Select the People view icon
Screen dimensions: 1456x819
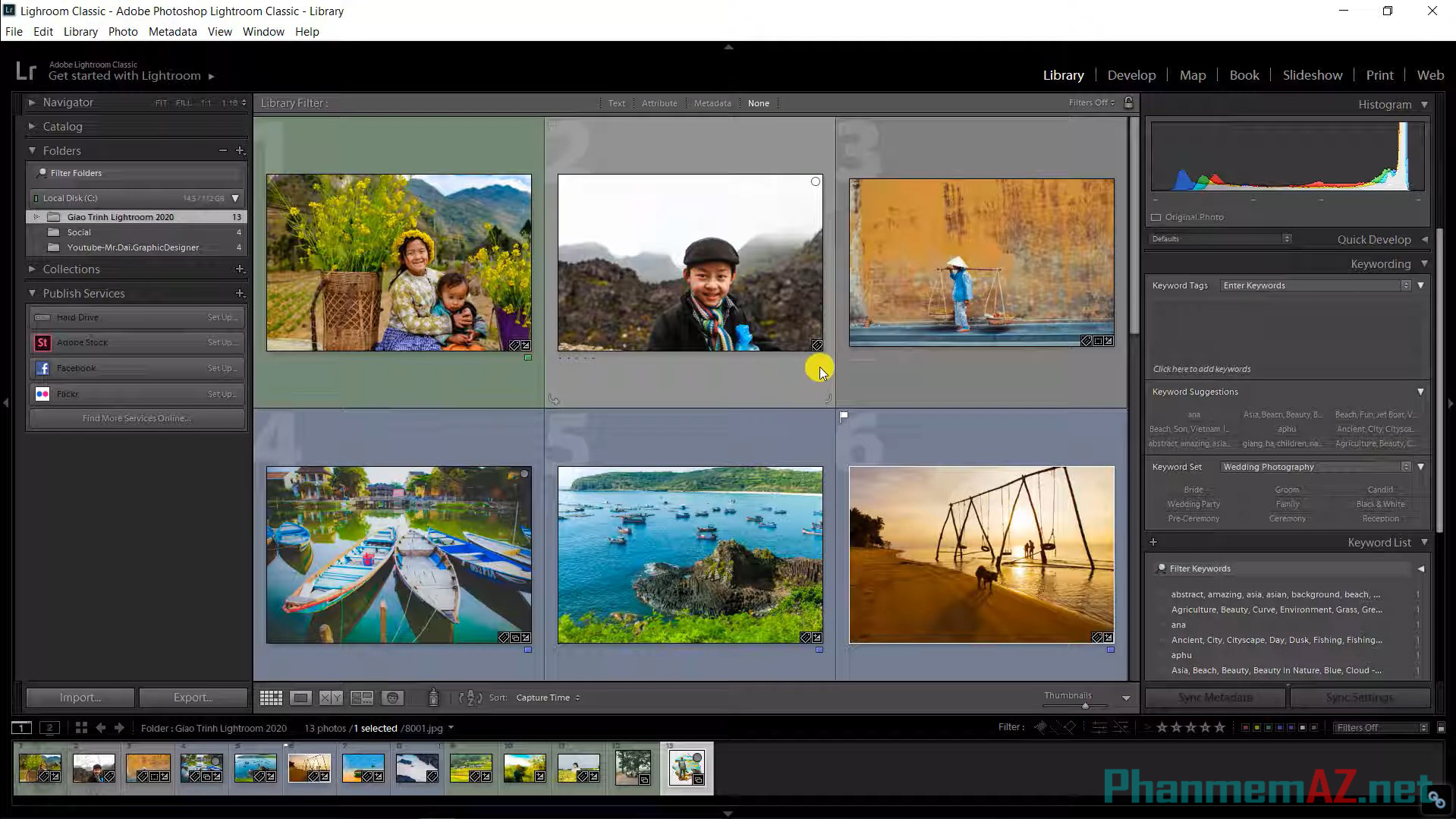click(392, 697)
